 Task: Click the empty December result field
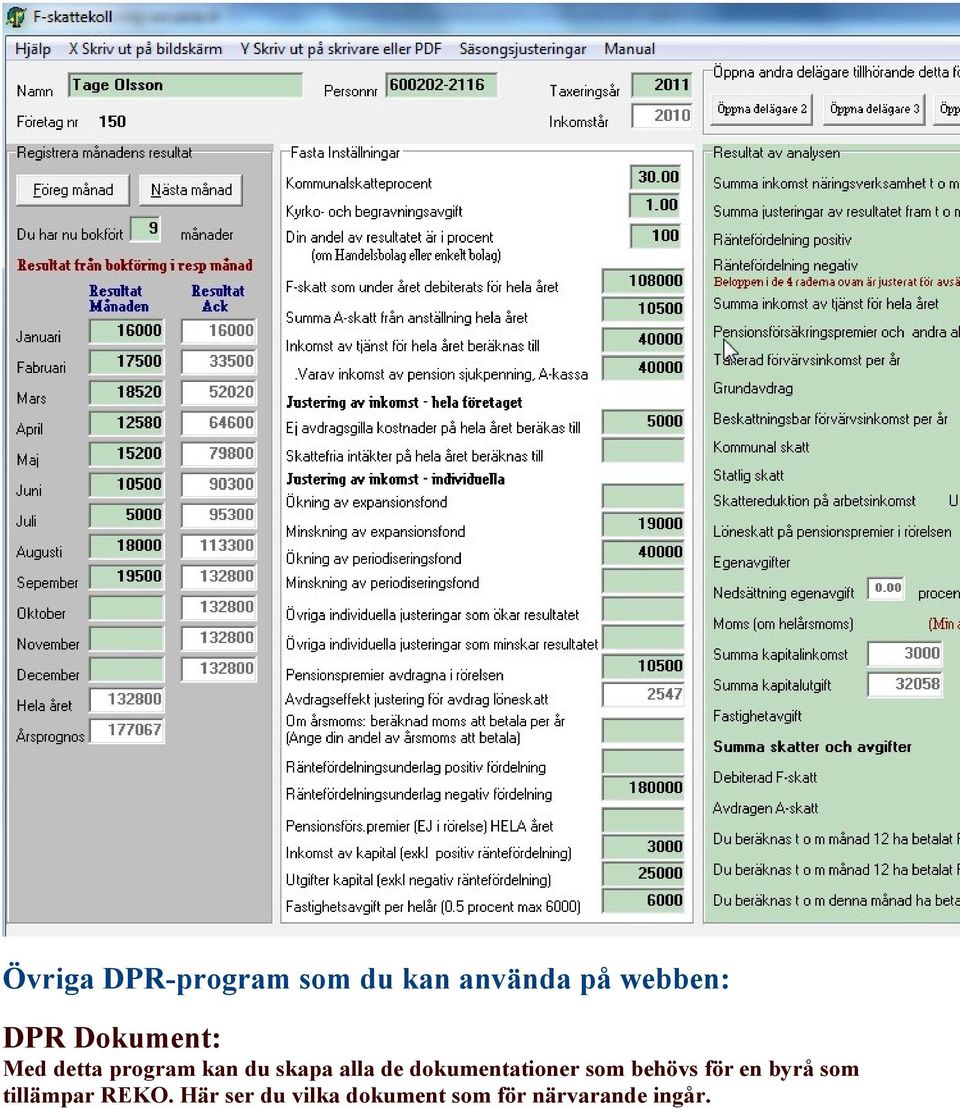coord(127,669)
